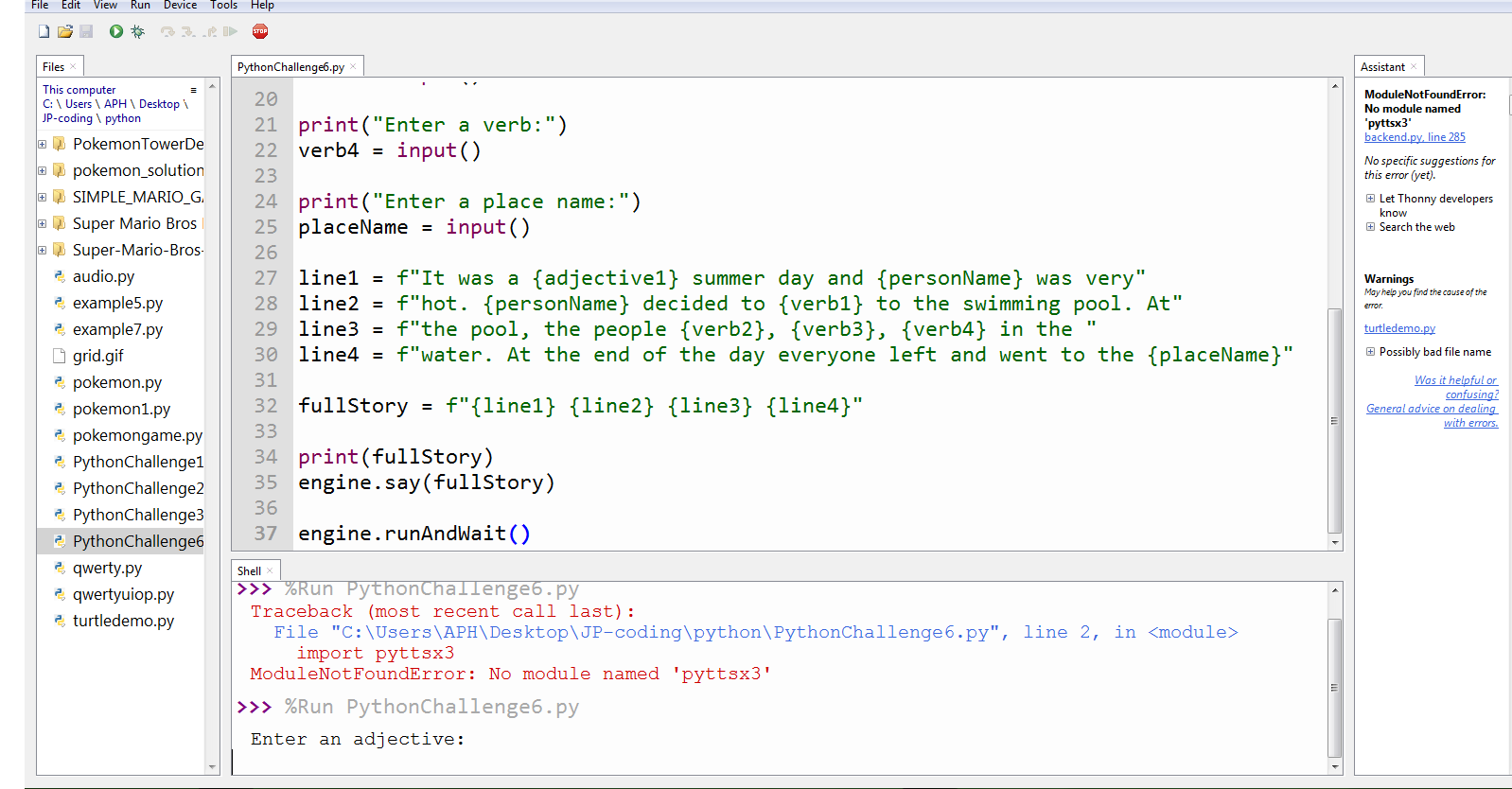Start debugging with the bug icon
The image size is (1512, 789).
click(138, 31)
